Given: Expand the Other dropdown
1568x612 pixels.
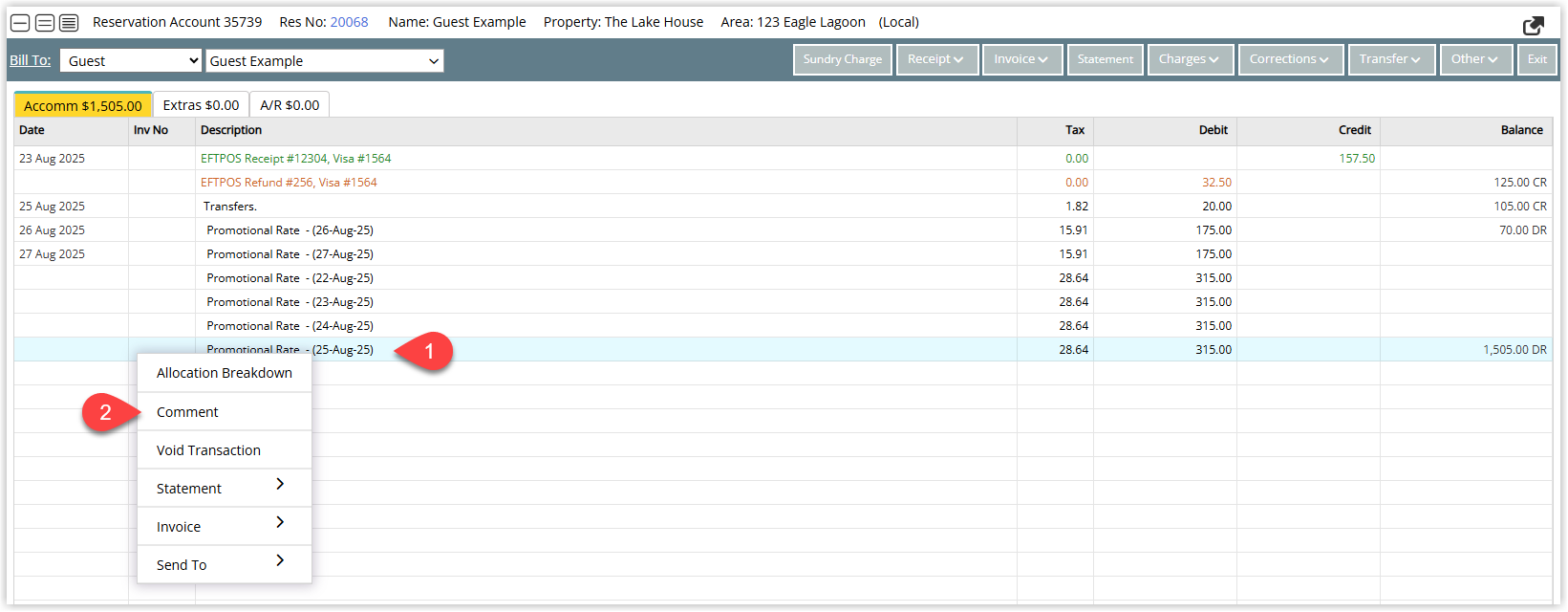Looking at the screenshot, I should tap(1475, 59).
